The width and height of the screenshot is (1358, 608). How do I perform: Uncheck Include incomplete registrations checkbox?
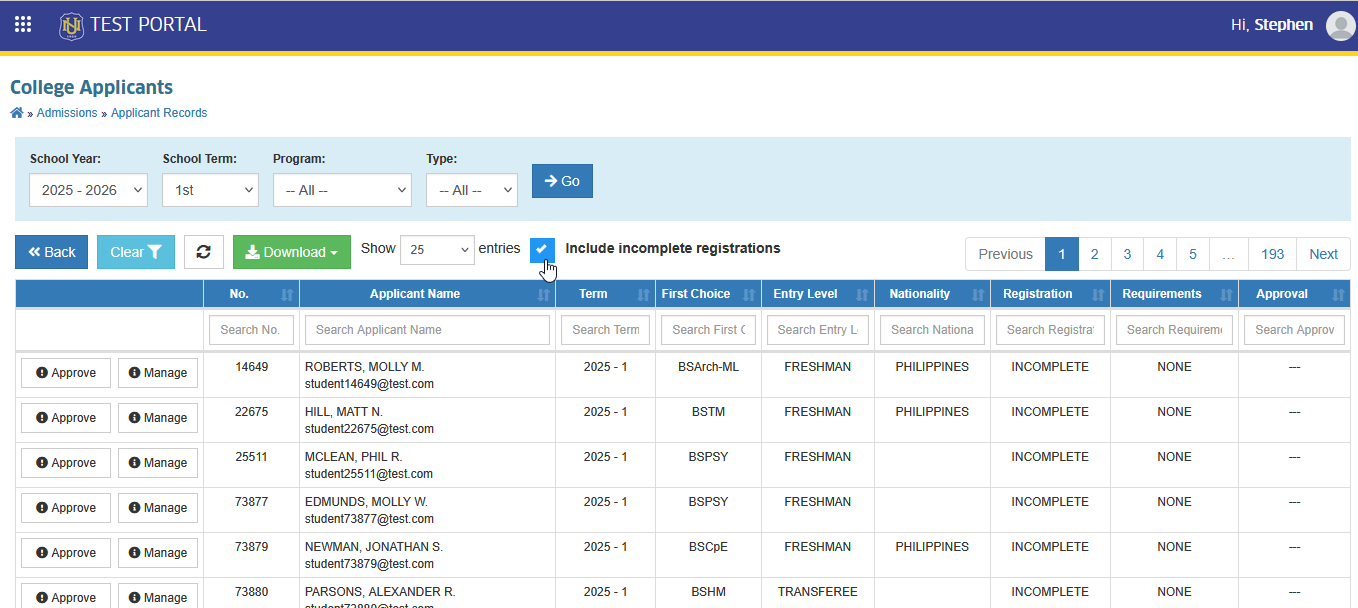tap(542, 249)
